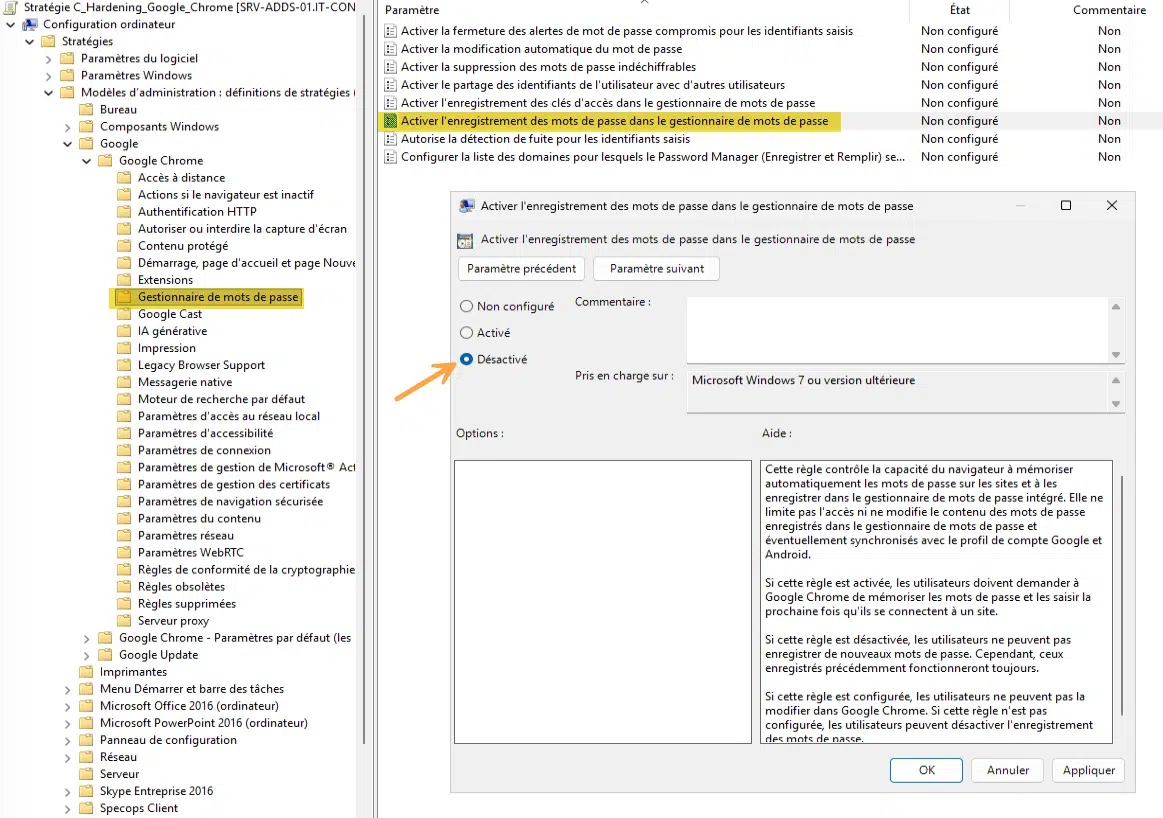The image size is (1163, 818).
Task: Select the 'Non configuré' radio button
Action: 467,306
